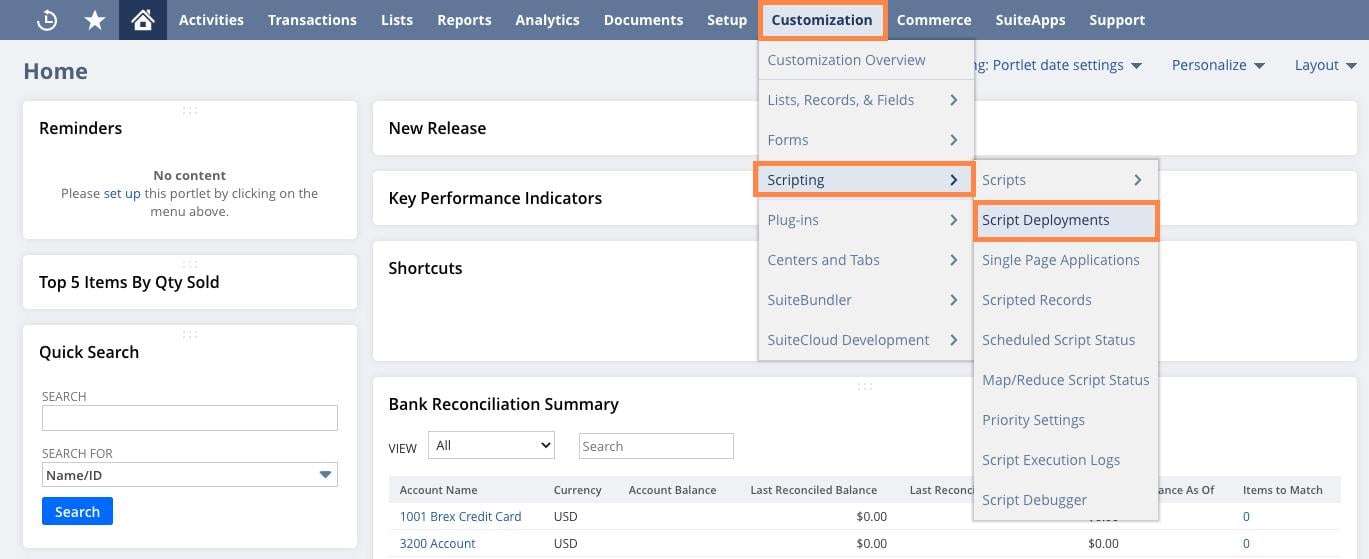Viewport: 1369px width, 559px height.
Task: Open Script Execution Logs menu item
Action: [x=1050, y=460]
